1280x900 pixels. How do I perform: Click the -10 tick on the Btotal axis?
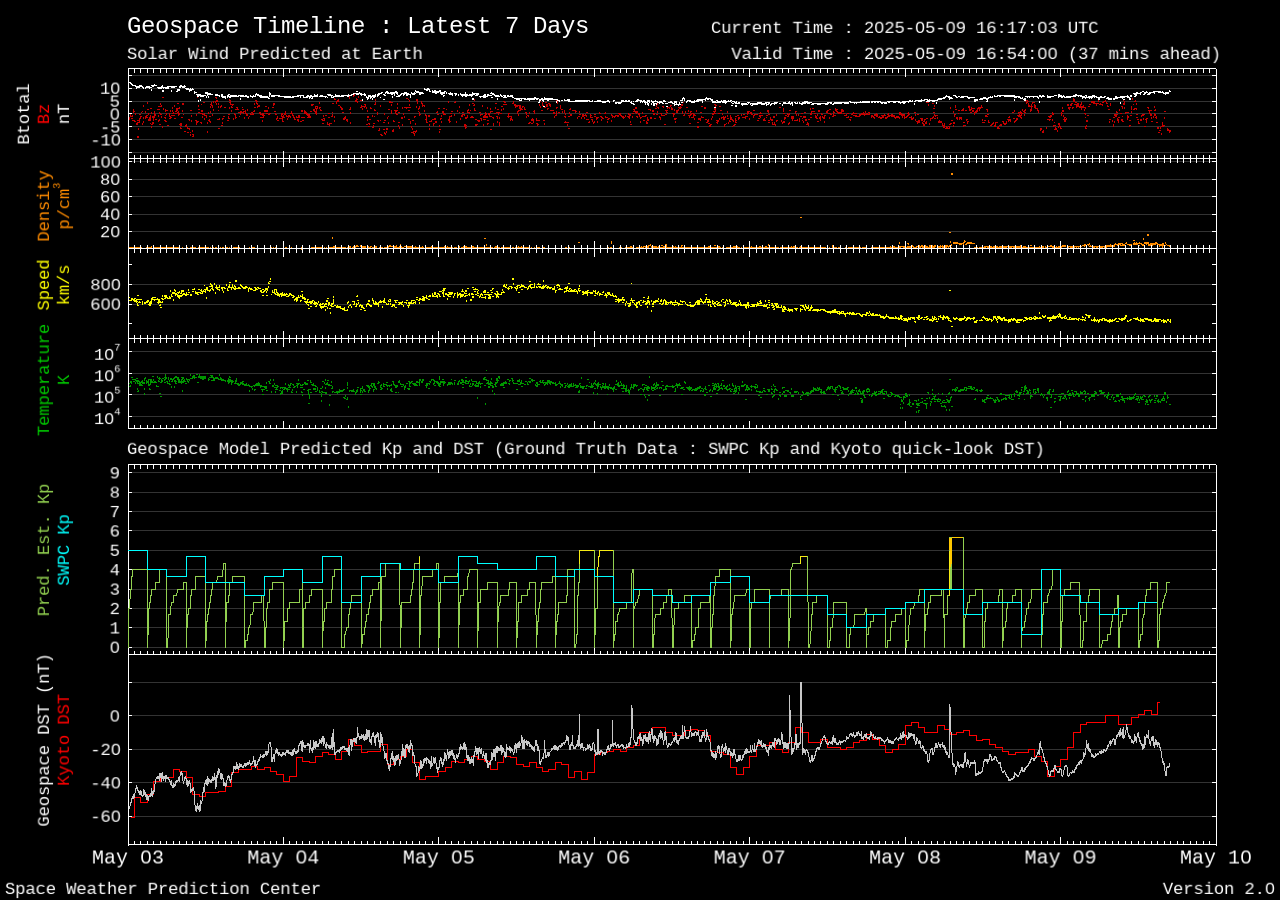106,140
